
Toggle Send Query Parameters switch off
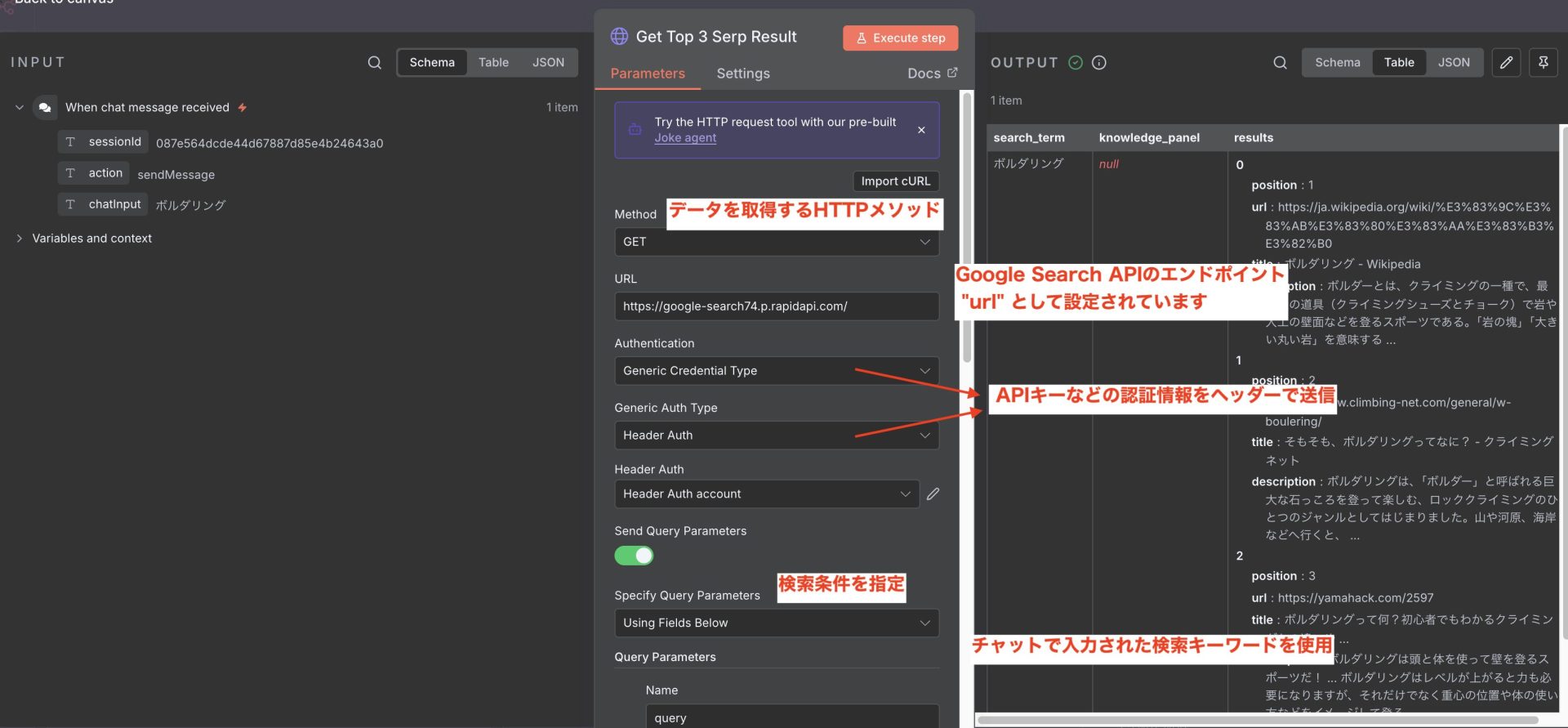pyautogui.click(x=634, y=556)
